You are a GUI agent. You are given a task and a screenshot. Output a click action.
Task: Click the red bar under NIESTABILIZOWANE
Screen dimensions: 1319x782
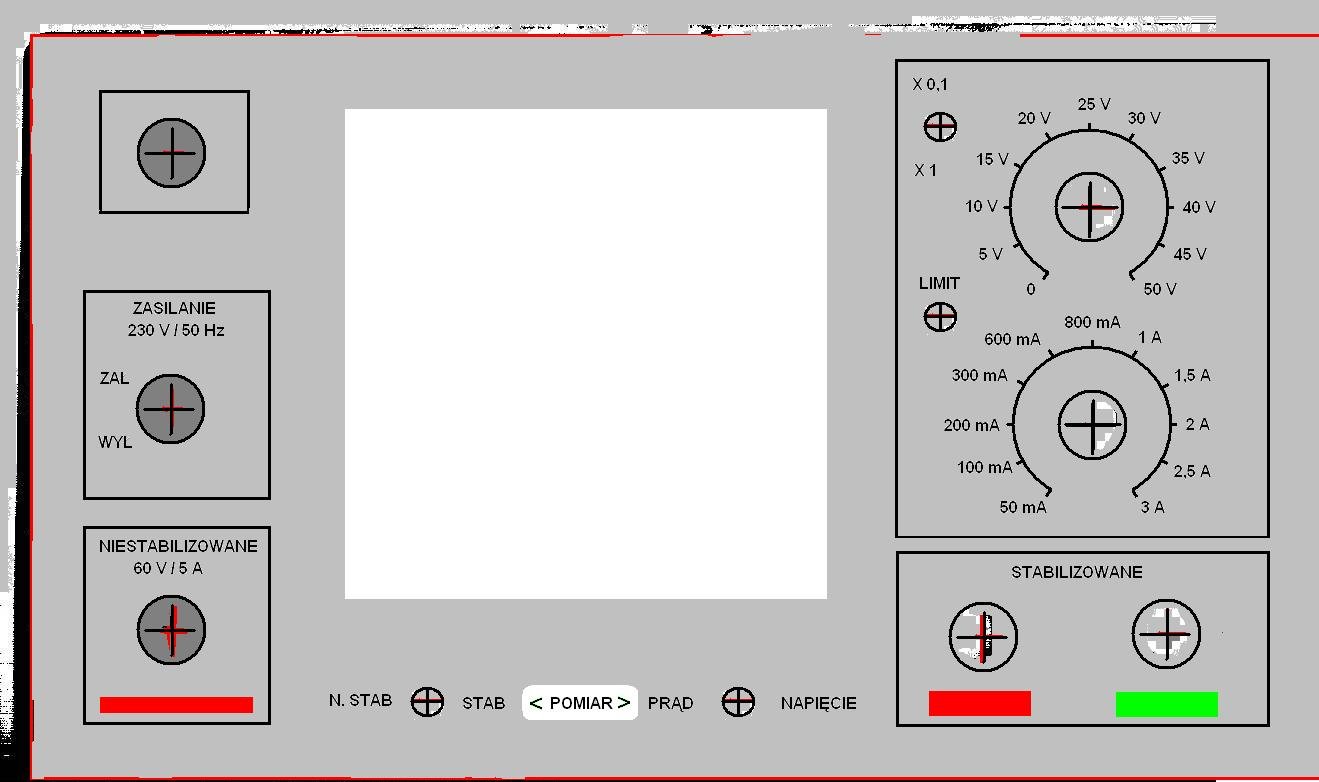(176, 705)
